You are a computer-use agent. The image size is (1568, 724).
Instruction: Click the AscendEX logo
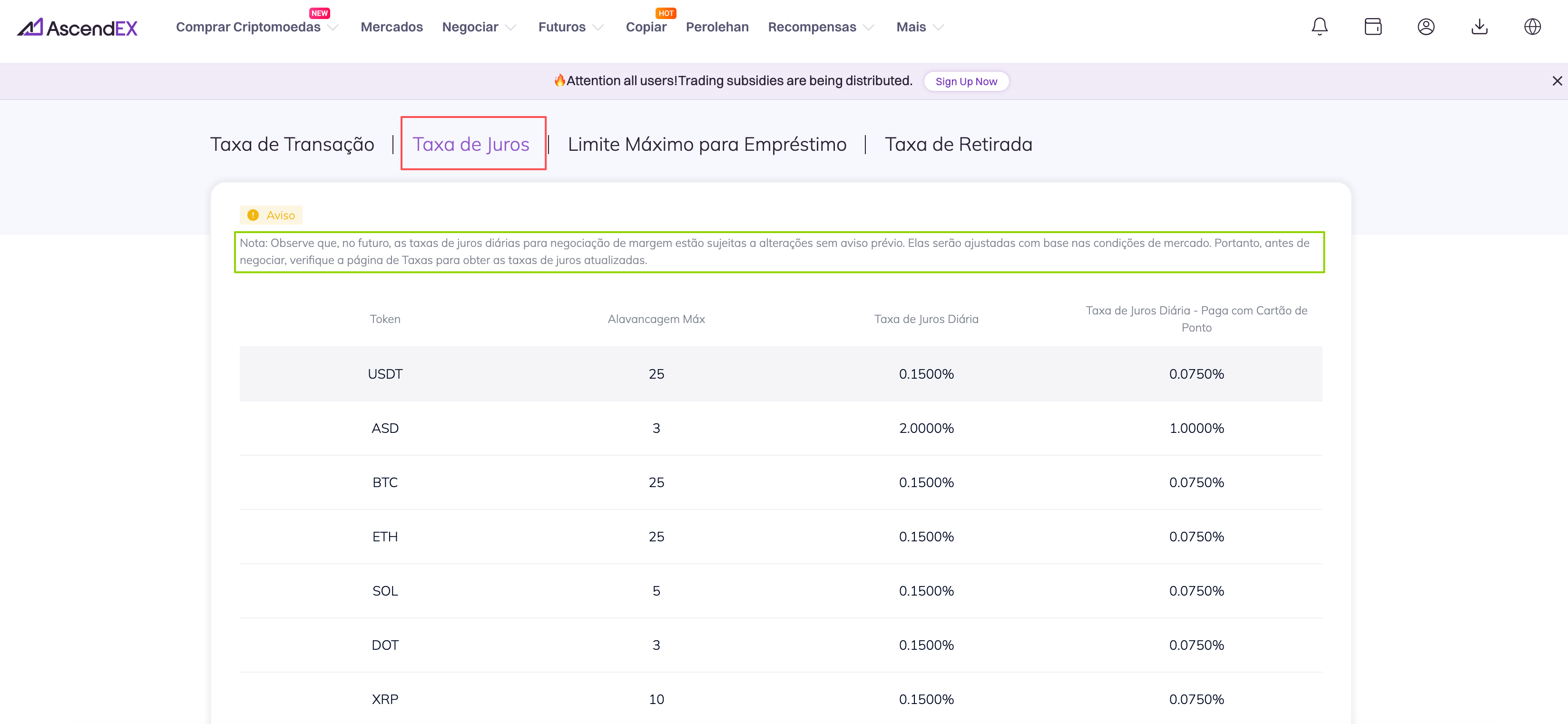(x=77, y=28)
